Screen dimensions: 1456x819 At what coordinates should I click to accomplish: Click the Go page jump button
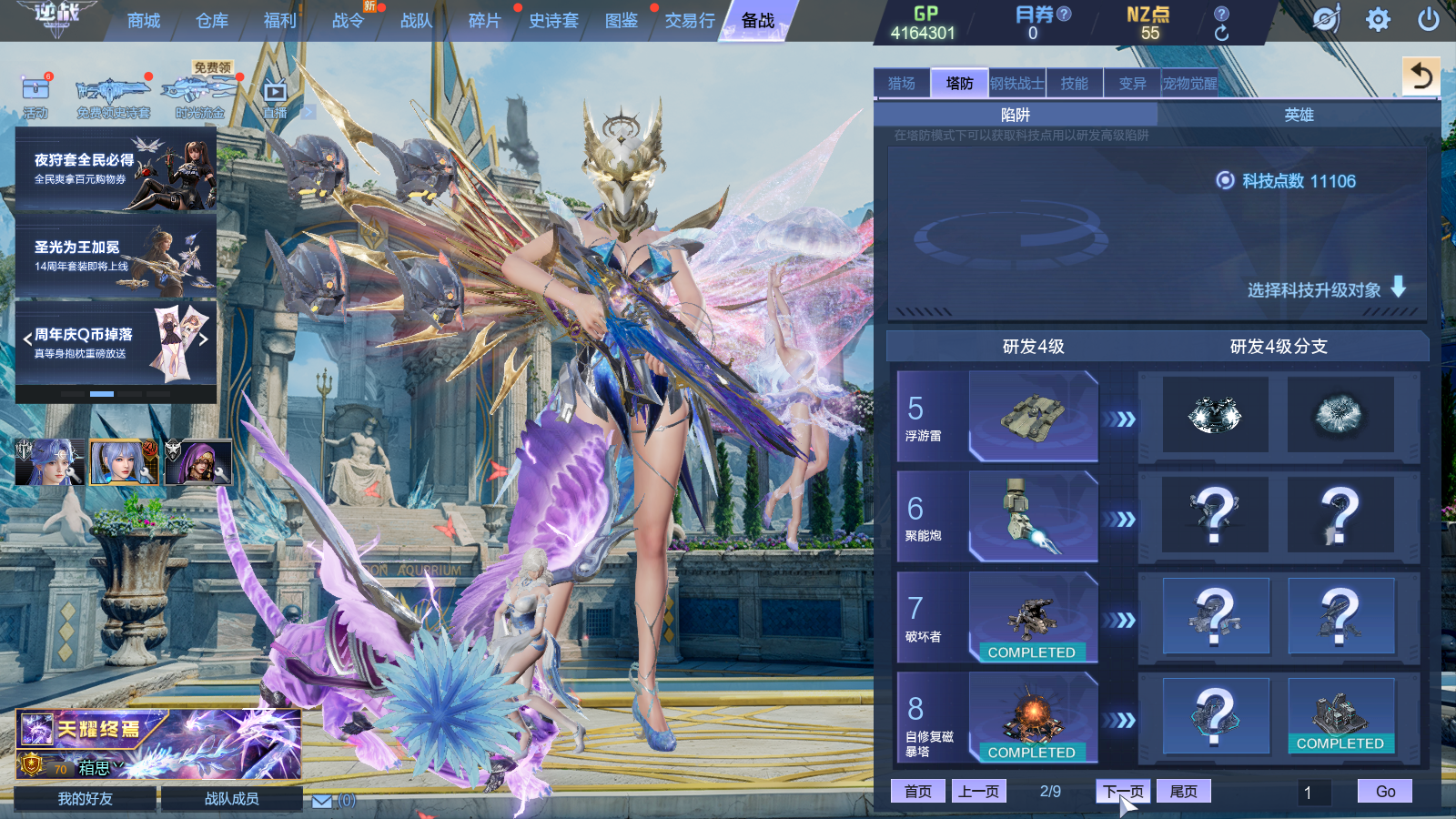1385,792
